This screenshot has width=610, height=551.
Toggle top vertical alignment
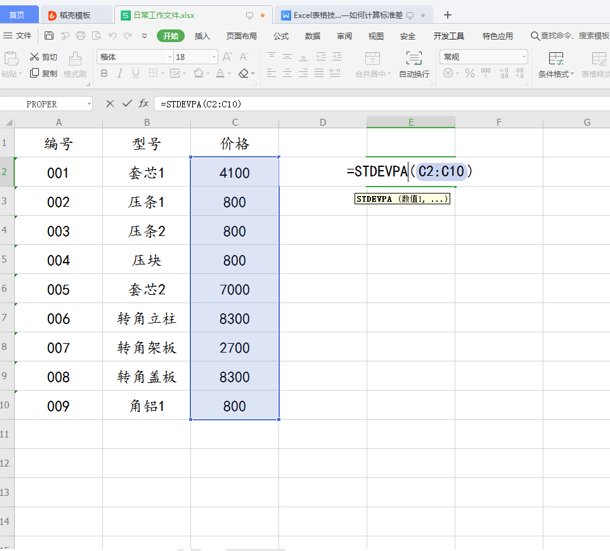click(x=271, y=56)
